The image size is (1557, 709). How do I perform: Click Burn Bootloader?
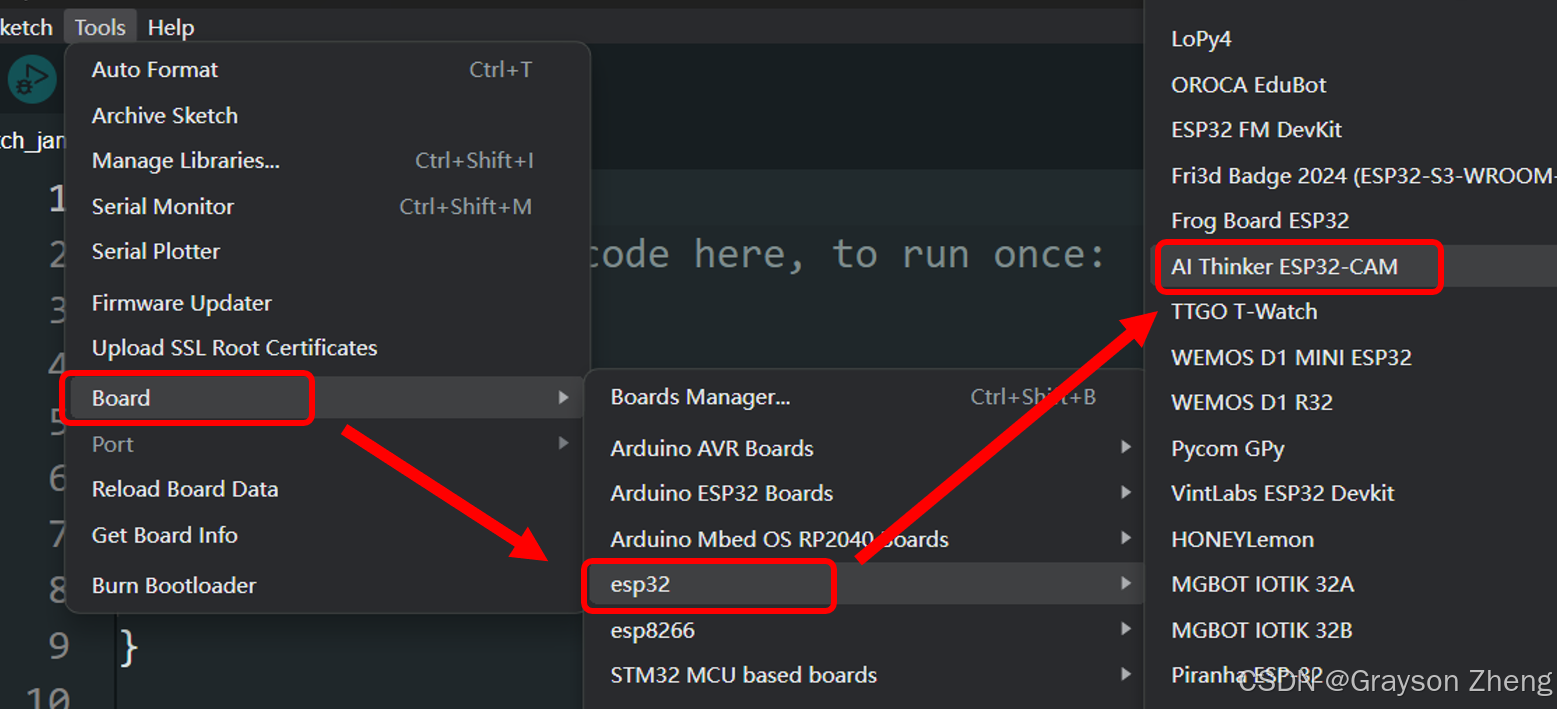pos(174,586)
